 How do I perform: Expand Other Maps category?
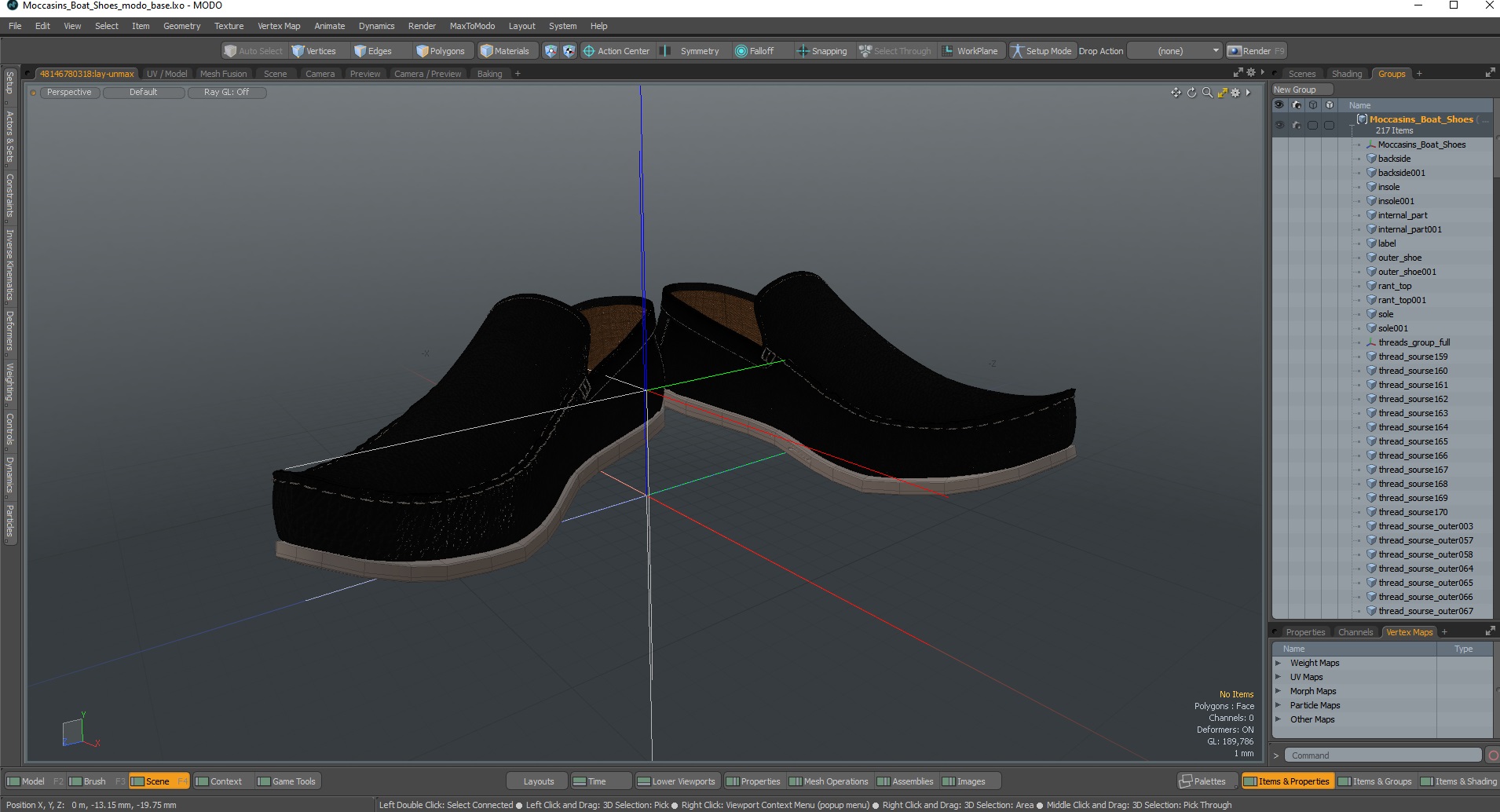click(1278, 719)
